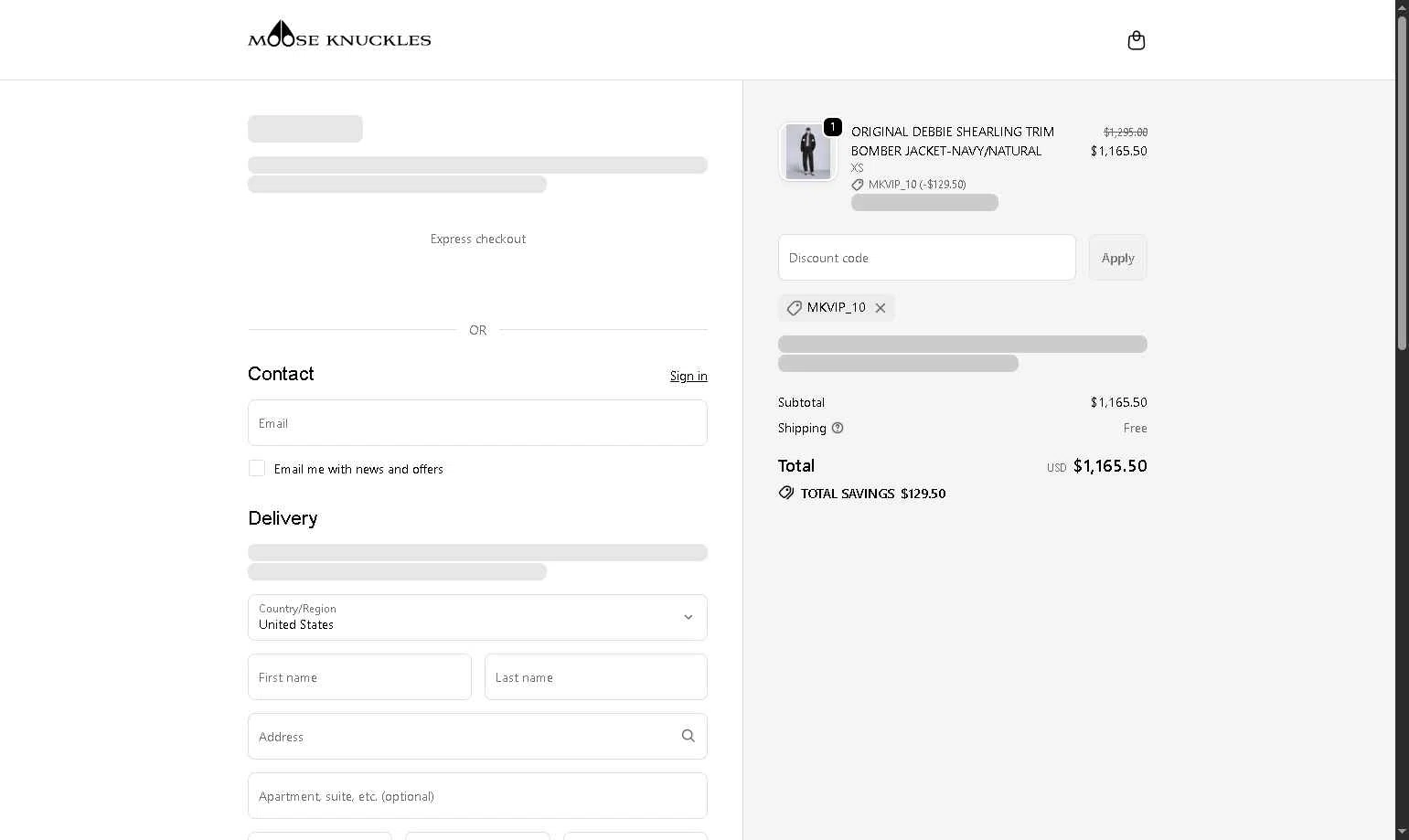Click the Subtotal $1,165.50 value
Screen dimensions: 1409x840
click(x=1118, y=402)
